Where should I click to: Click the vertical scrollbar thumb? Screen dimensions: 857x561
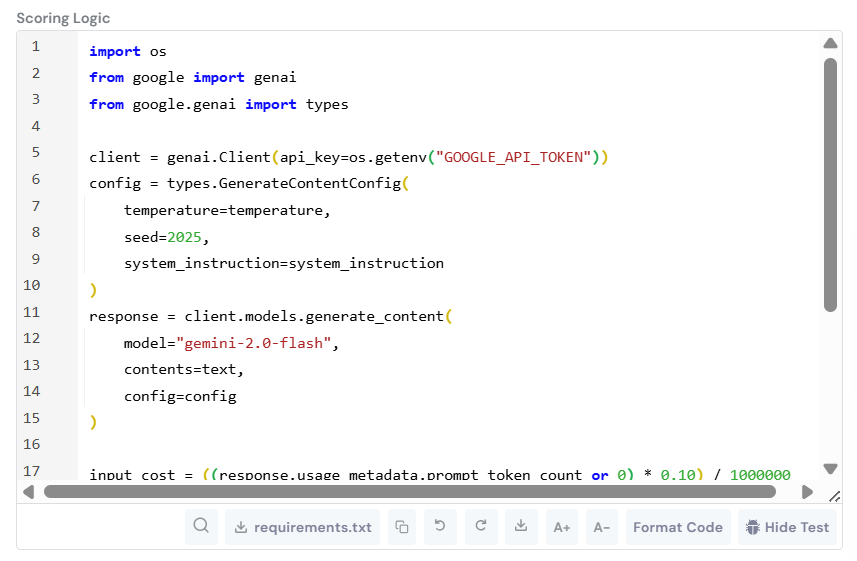(x=830, y=185)
